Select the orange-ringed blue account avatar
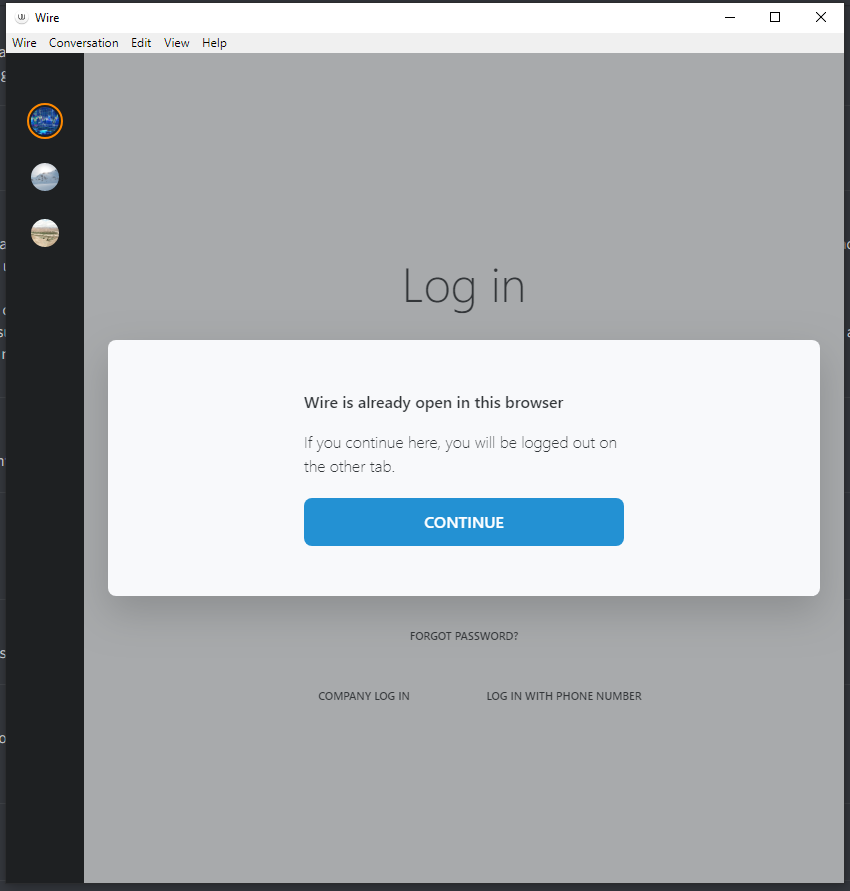 (x=45, y=121)
